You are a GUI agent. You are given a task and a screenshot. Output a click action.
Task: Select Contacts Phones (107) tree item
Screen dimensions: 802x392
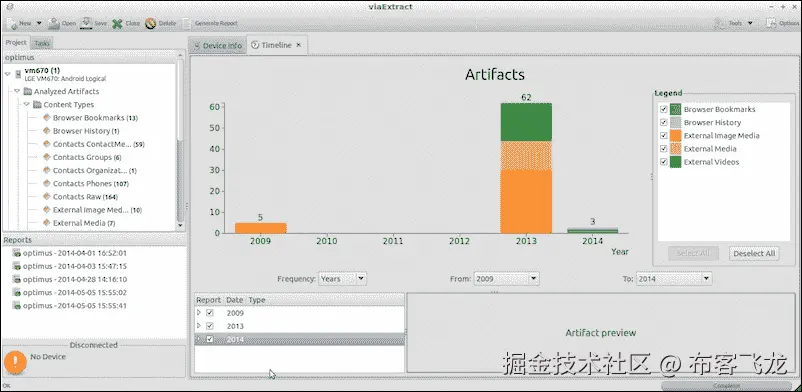click(86, 183)
